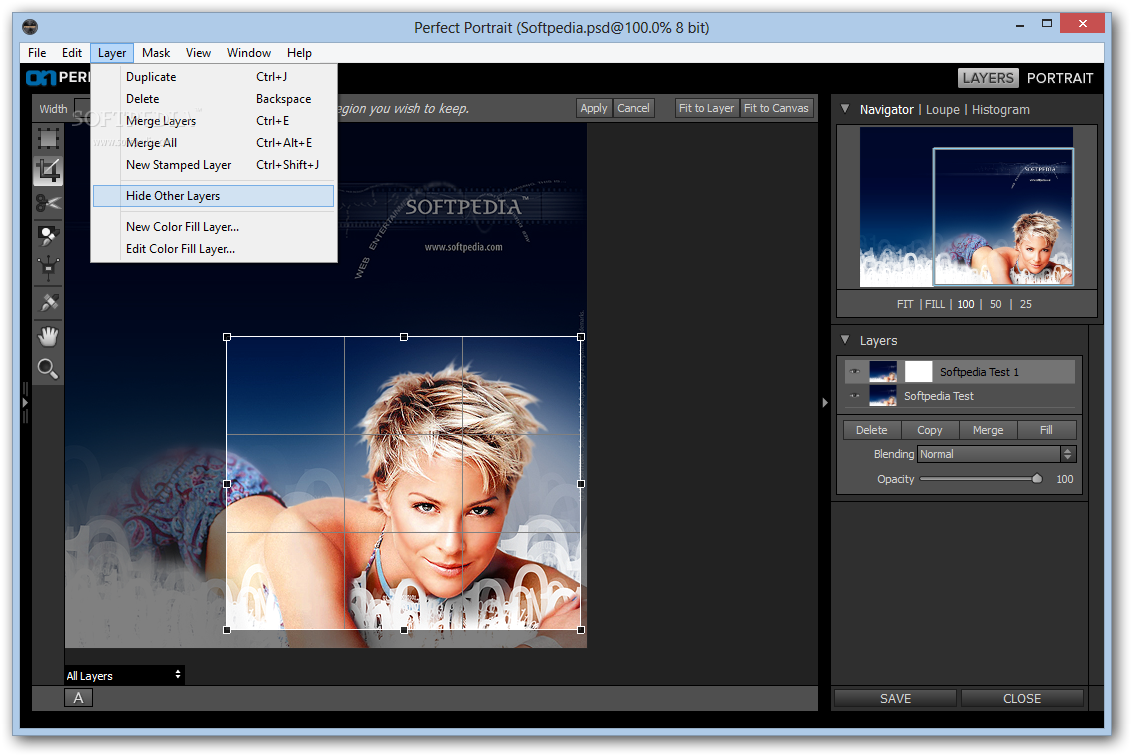Click the Merge layer button
The height and width of the screenshot is (756, 1132).
click(x=988, y=430)
